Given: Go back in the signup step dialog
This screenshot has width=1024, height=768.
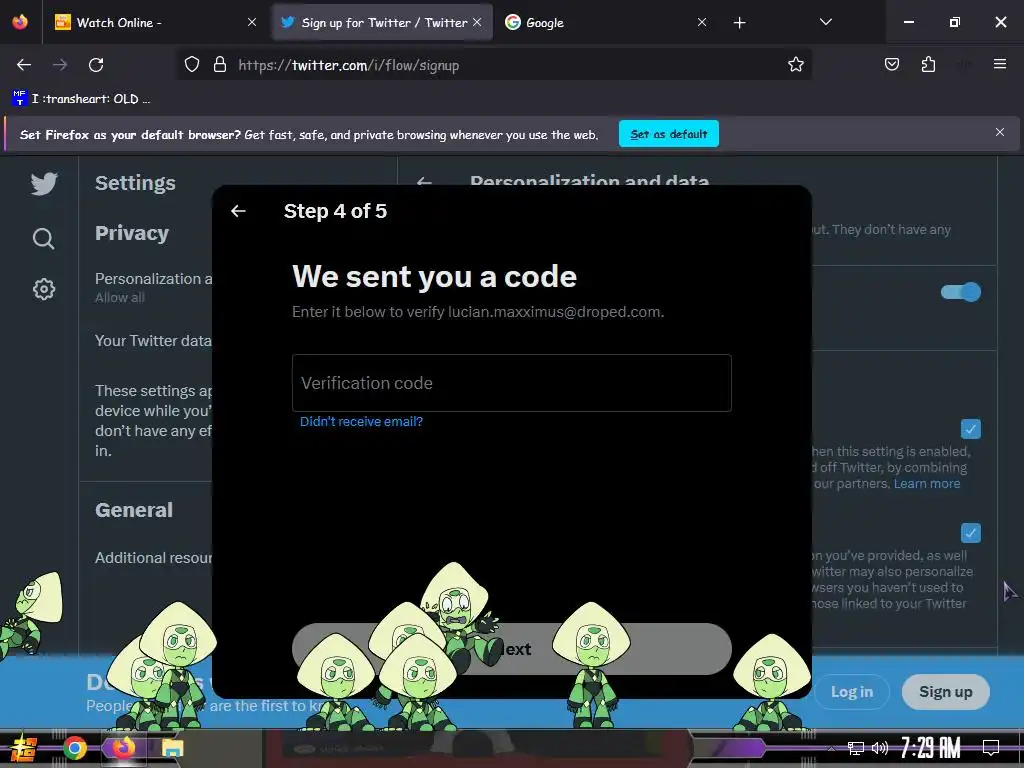Looking at the screenshot, I should (x=238, y=211).
